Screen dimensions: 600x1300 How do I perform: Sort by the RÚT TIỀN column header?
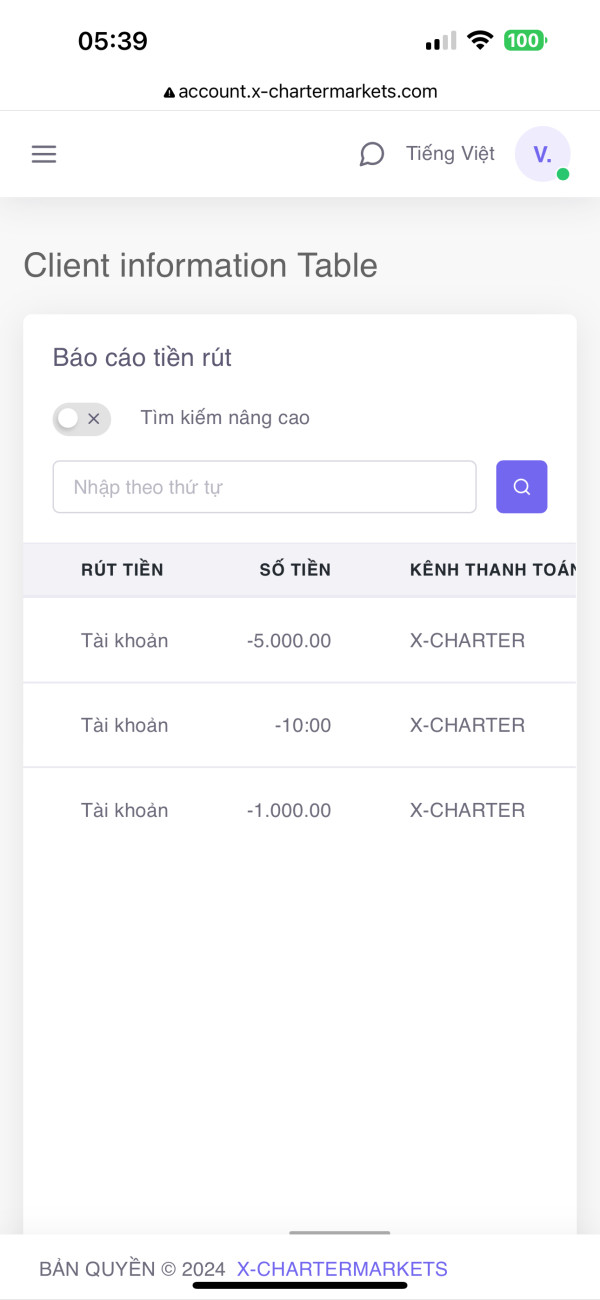pos(122,570)
